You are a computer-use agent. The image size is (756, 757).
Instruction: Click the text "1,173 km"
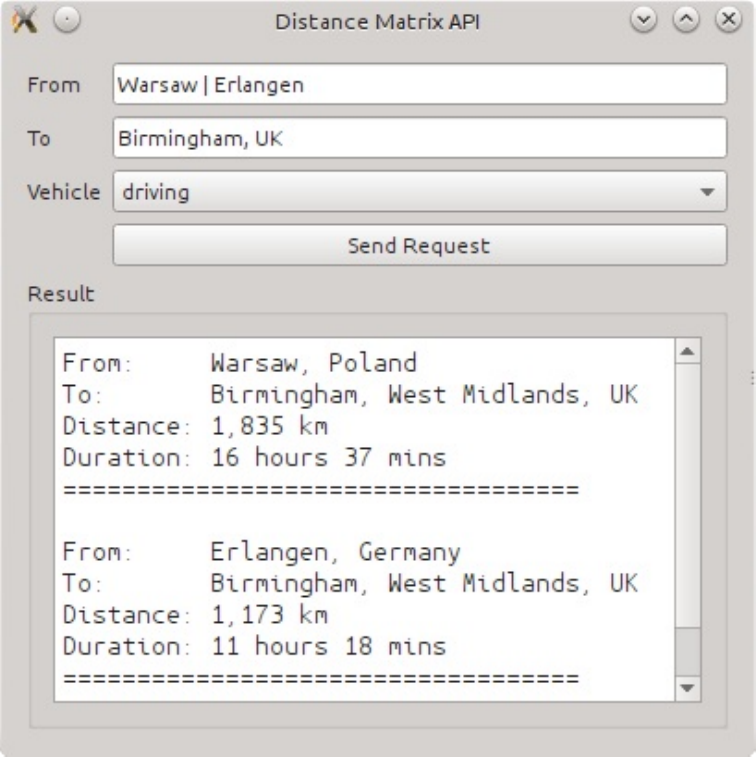pos(269,615)
